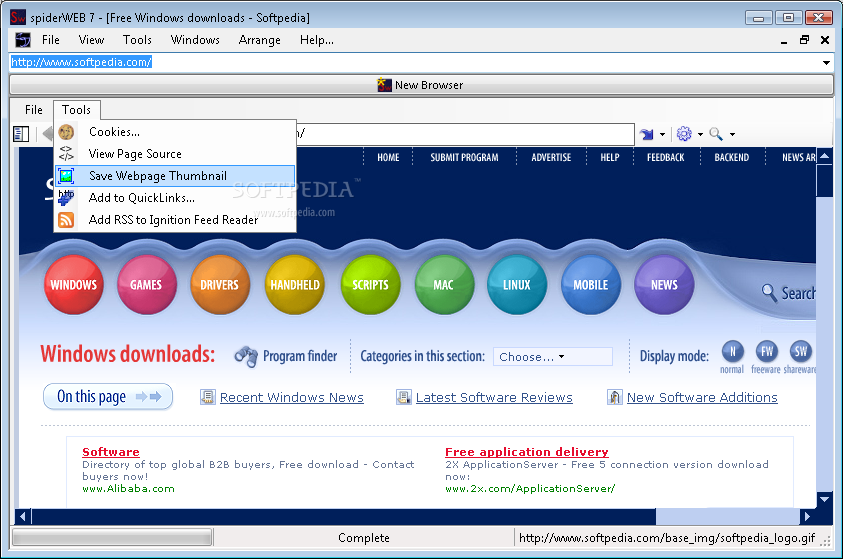This screenshot has width=843, height=559.
Task: Choose Add RSS to Ignition Feed Reader
Action: pyautogui.click(x=175, y=220)
